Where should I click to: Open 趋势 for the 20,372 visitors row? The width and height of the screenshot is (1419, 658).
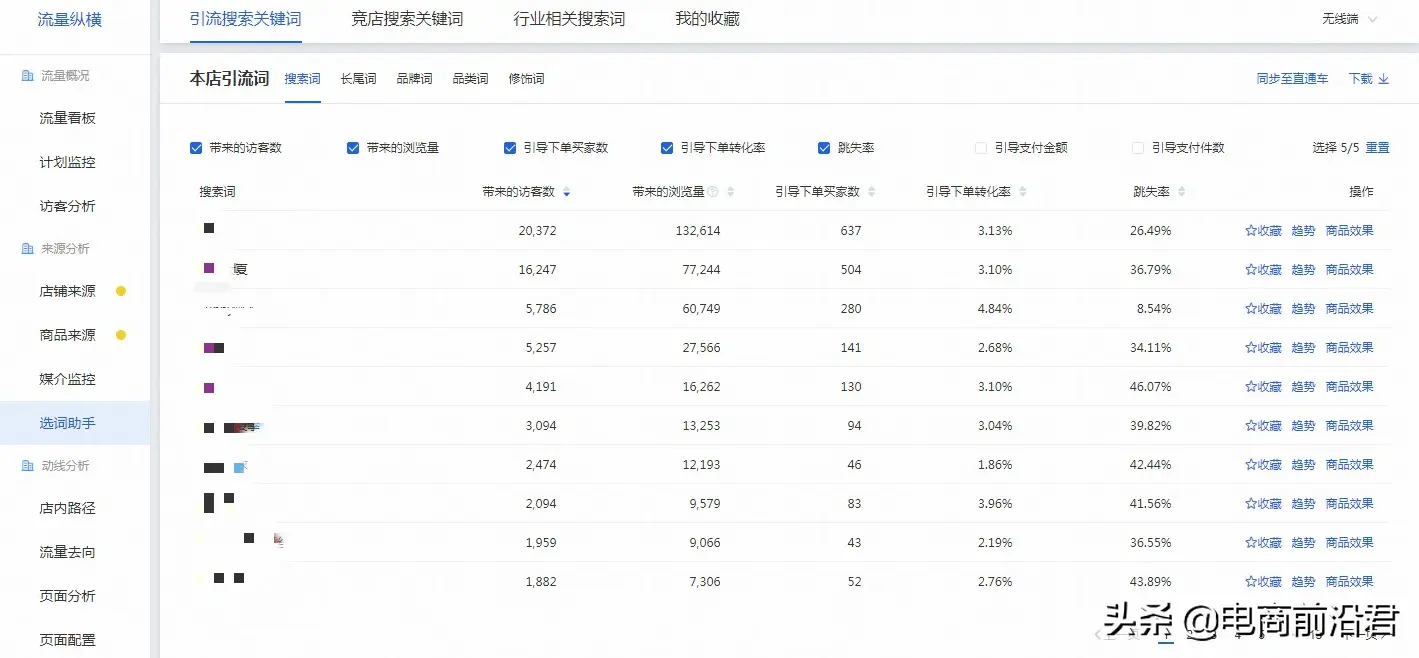pyautogui.click(x=1303, y=231)
